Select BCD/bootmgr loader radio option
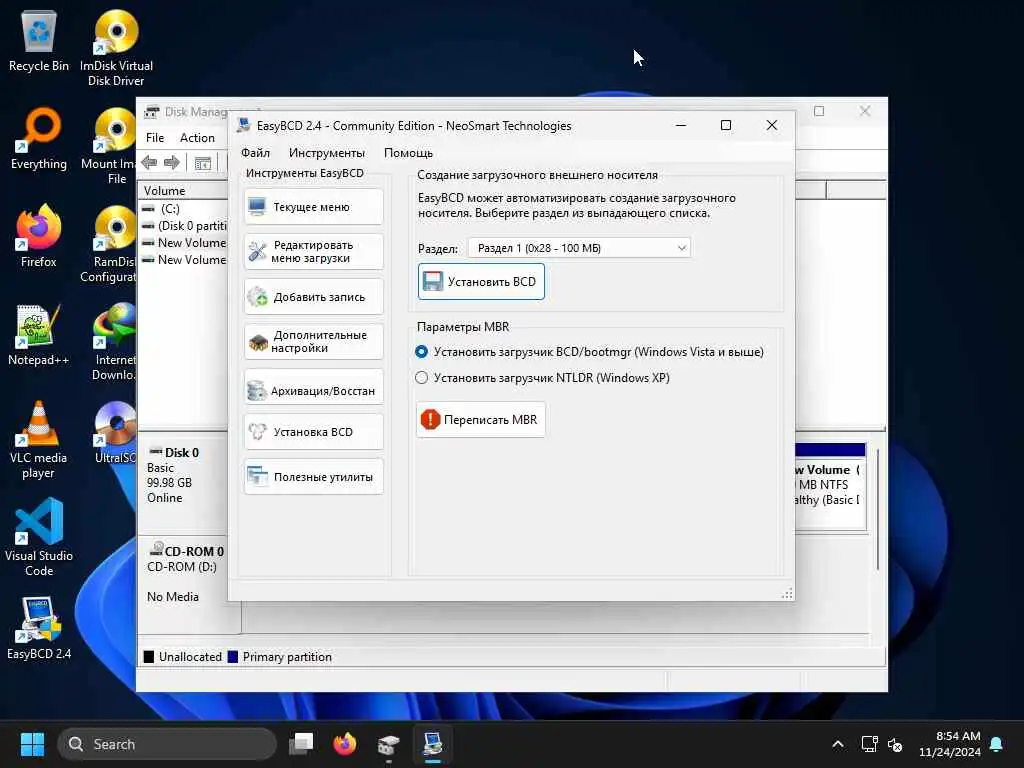 [421, 352]
